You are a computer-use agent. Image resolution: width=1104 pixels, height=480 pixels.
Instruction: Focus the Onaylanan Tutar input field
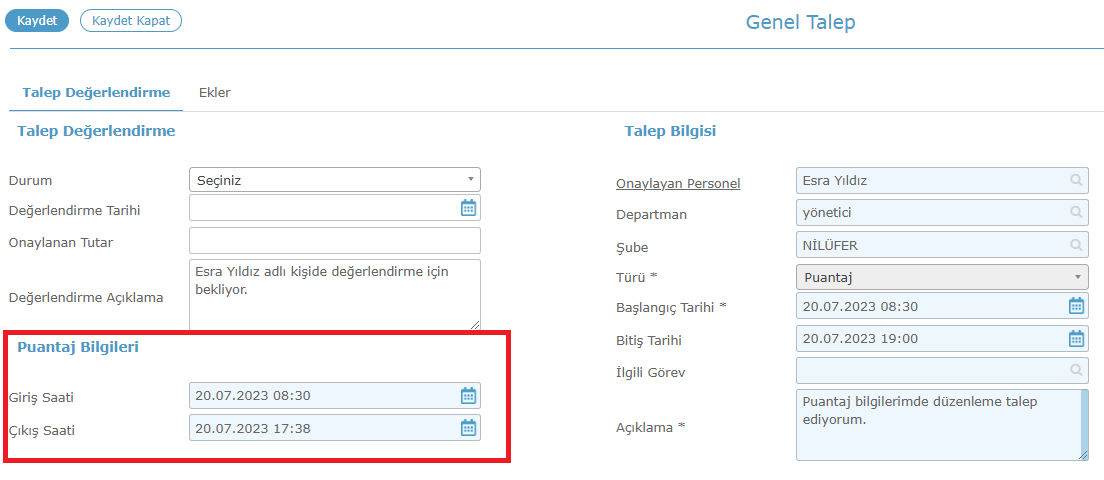334,240
